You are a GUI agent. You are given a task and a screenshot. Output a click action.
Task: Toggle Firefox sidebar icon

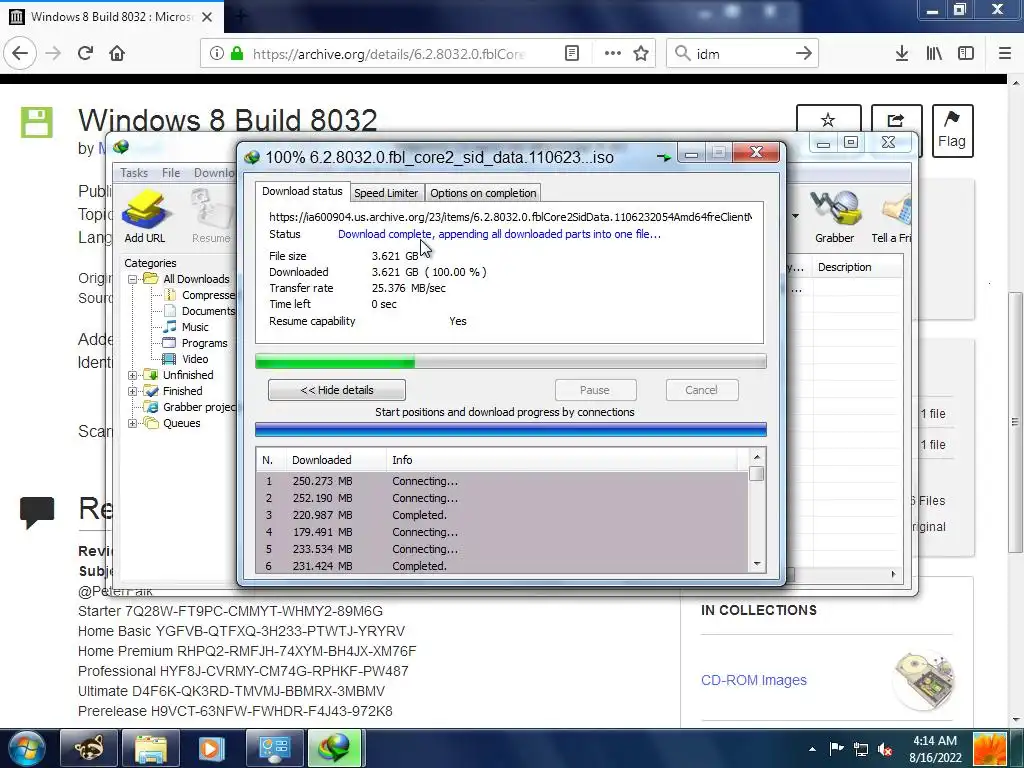(x=966, y=54)
